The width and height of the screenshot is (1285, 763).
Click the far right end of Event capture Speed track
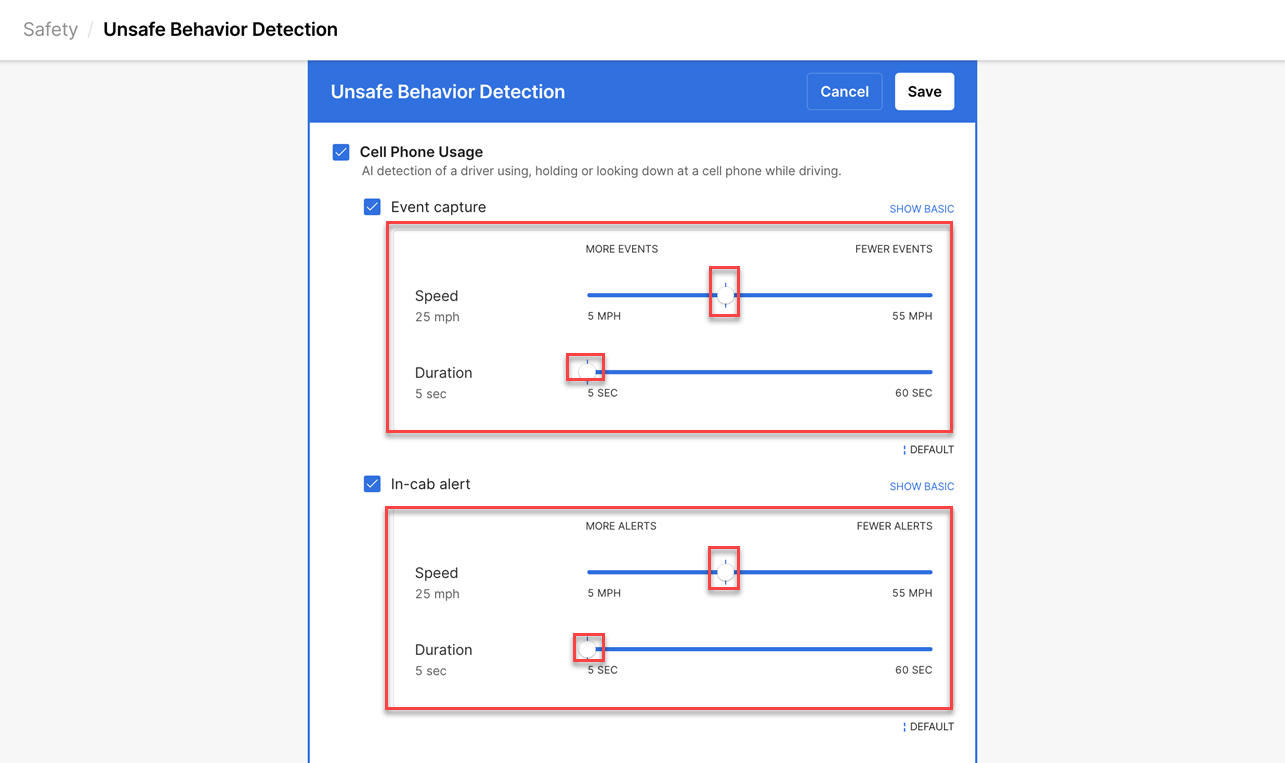pyautogui.click(x=930, y=295)
